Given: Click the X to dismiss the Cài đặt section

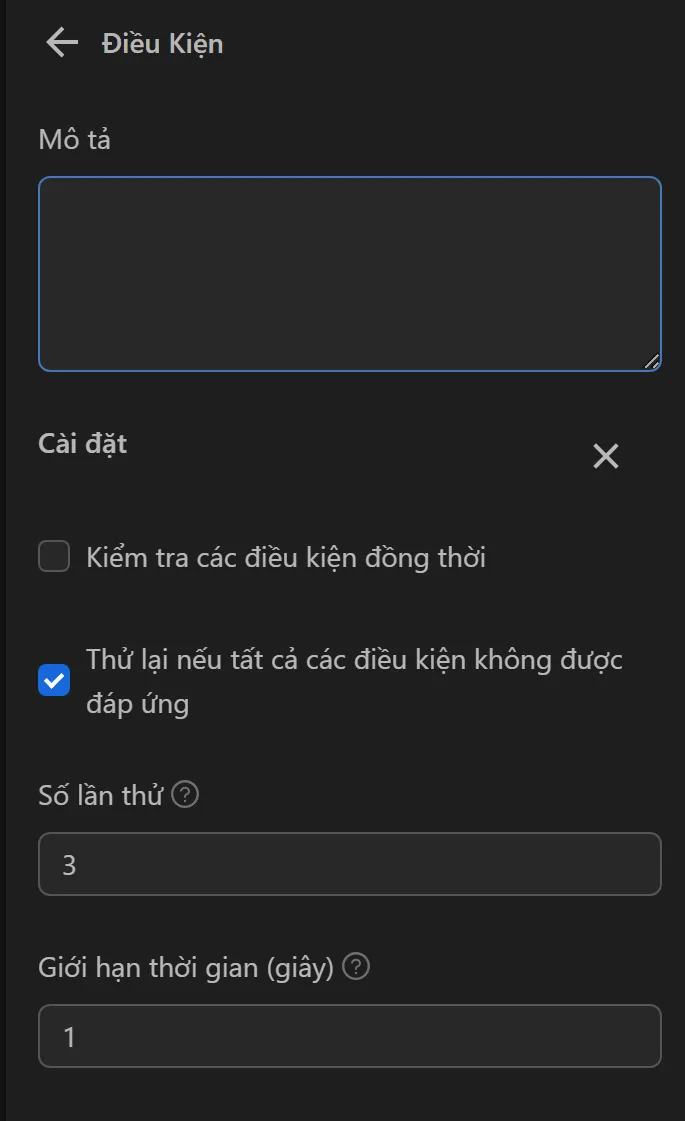Looking at the screenshot, I should click(605, 456).
